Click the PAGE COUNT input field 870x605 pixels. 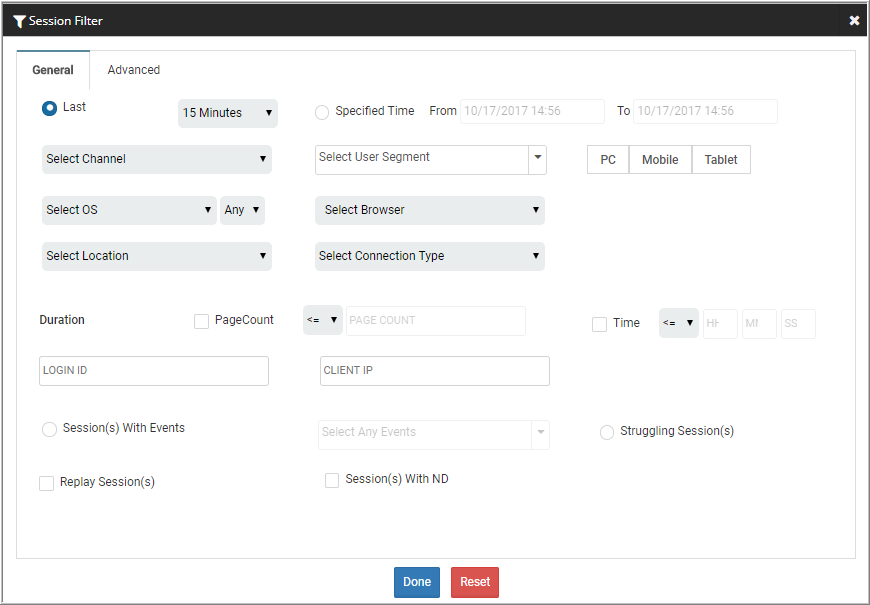436,321
